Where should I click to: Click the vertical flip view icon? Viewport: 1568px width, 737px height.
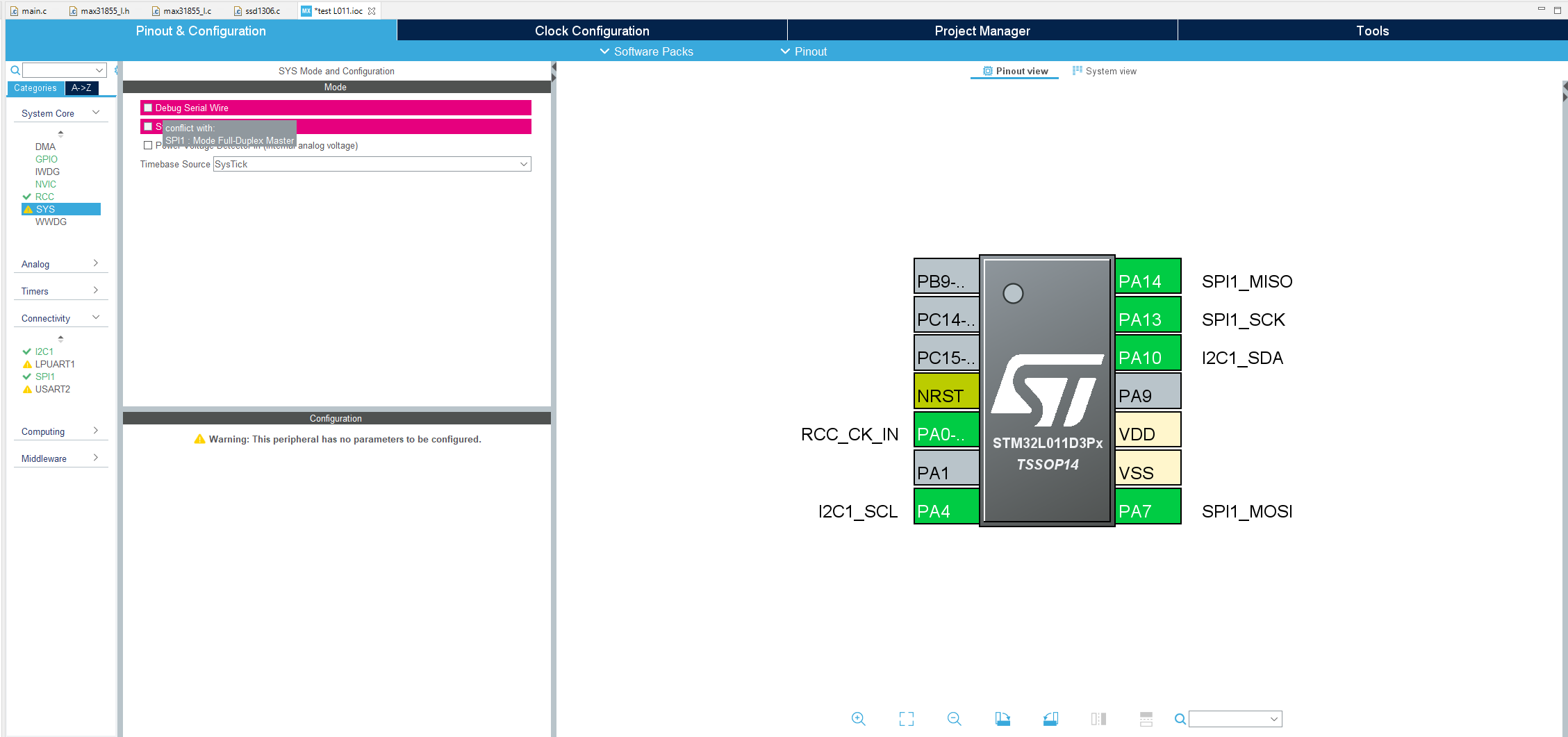[x=1098, y=719]
